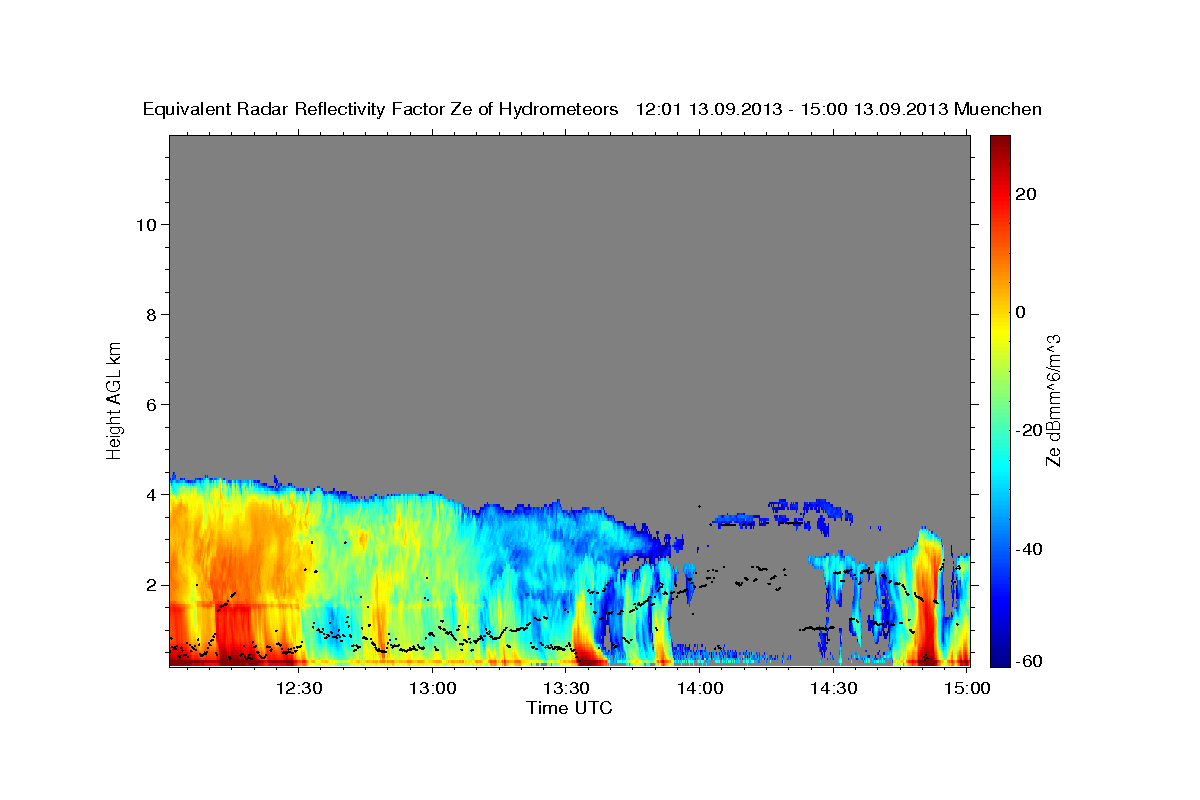This screenshot has width=1200, height=800.
Task: Click the colorbar tick value '-40'
Action: tap(1029, 548)
